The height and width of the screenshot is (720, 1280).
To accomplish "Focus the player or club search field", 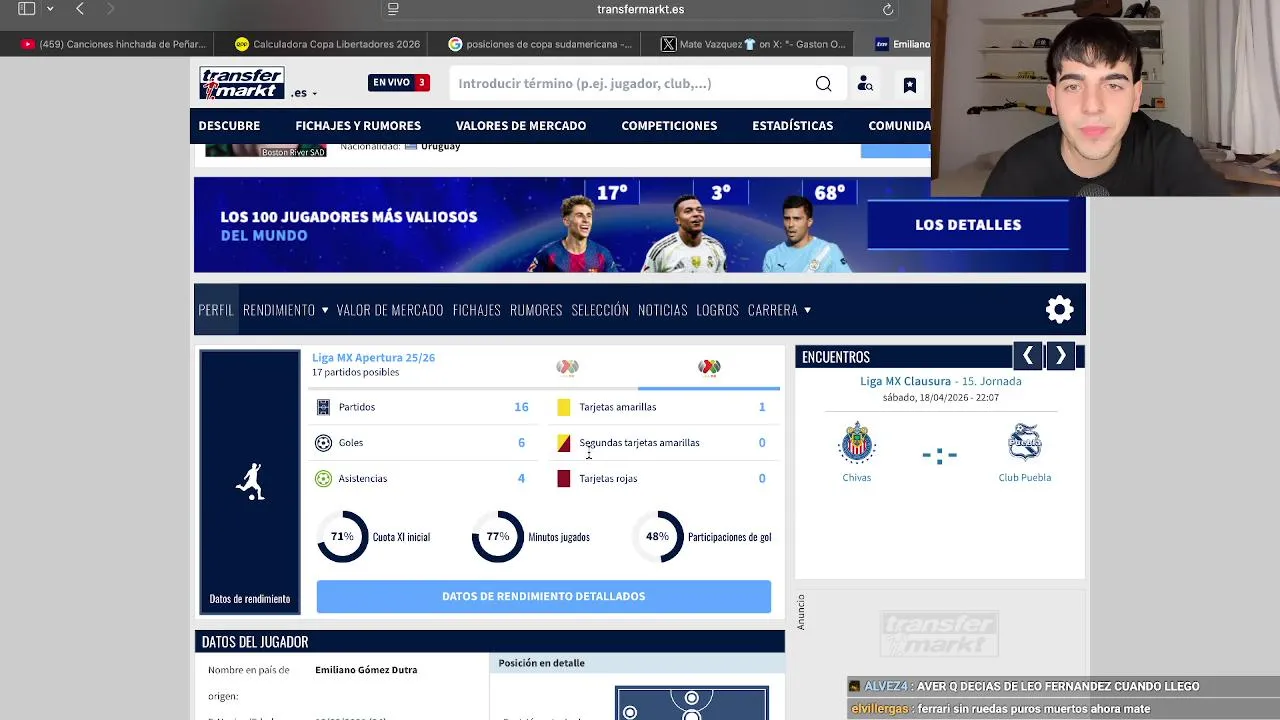I will pyautogui.click(x=630, y=83).
